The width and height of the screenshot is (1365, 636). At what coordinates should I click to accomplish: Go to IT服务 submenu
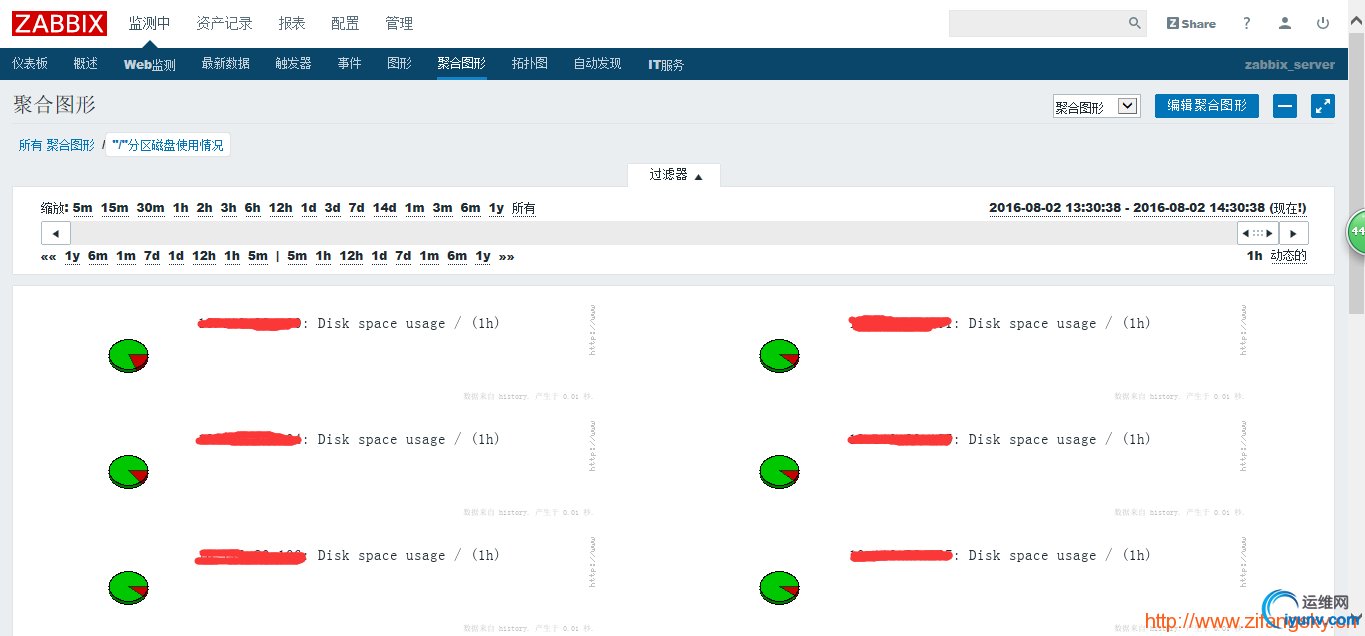click(667, 64)
